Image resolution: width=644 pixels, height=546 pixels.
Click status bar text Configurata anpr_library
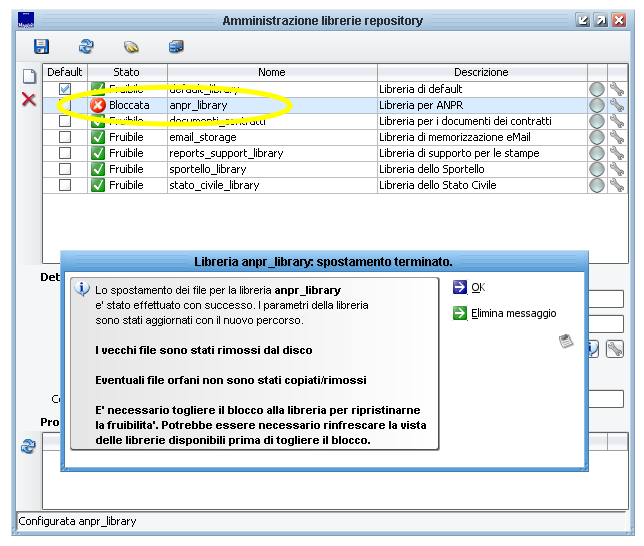pyautogui.click(x=77, y=521)
